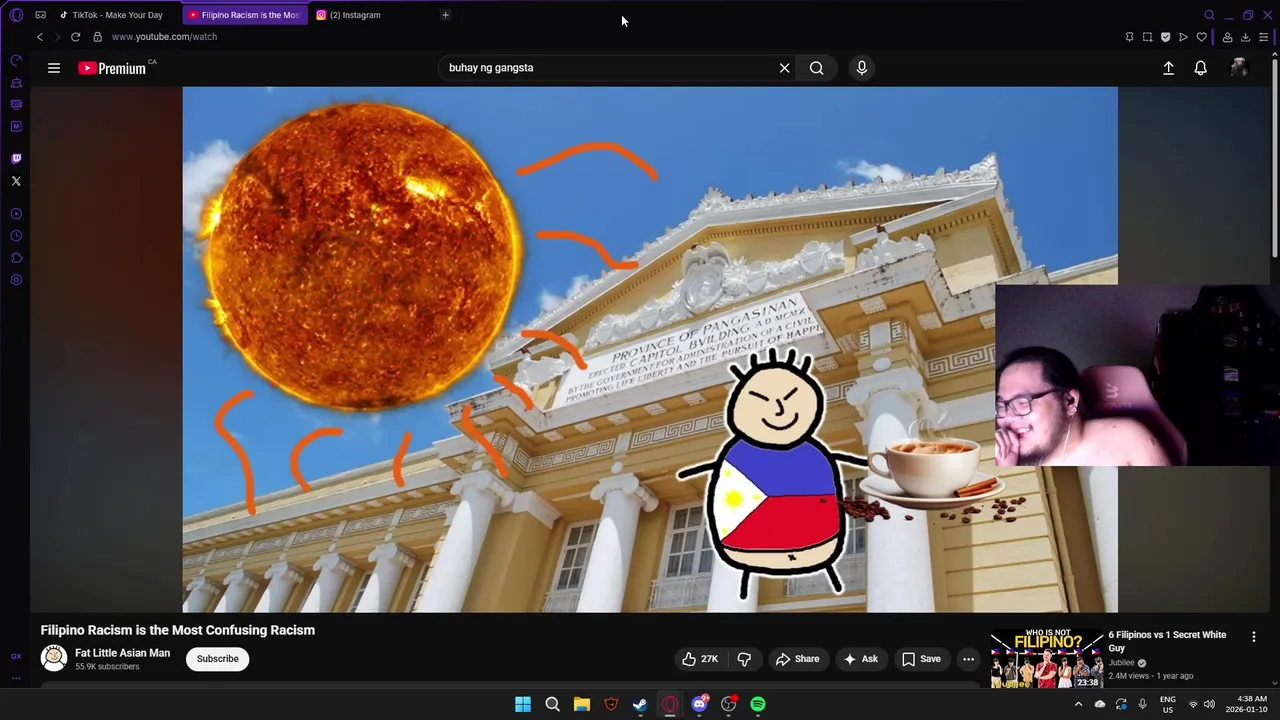
Task: Open more actions three-dot menu under video
Action: point(968,659)
